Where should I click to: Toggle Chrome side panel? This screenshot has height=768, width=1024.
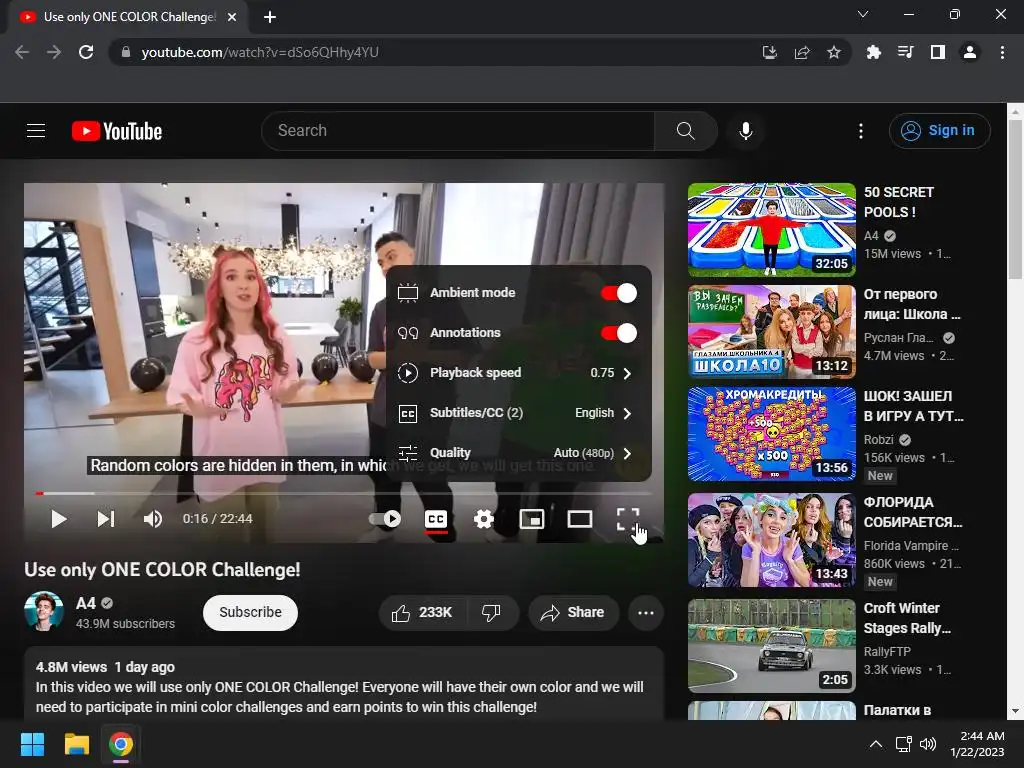[938, 52]
